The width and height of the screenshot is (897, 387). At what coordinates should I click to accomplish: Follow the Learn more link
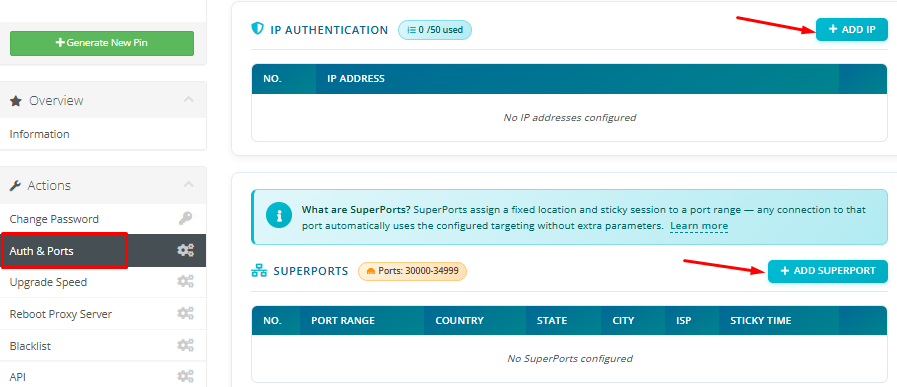699,226
